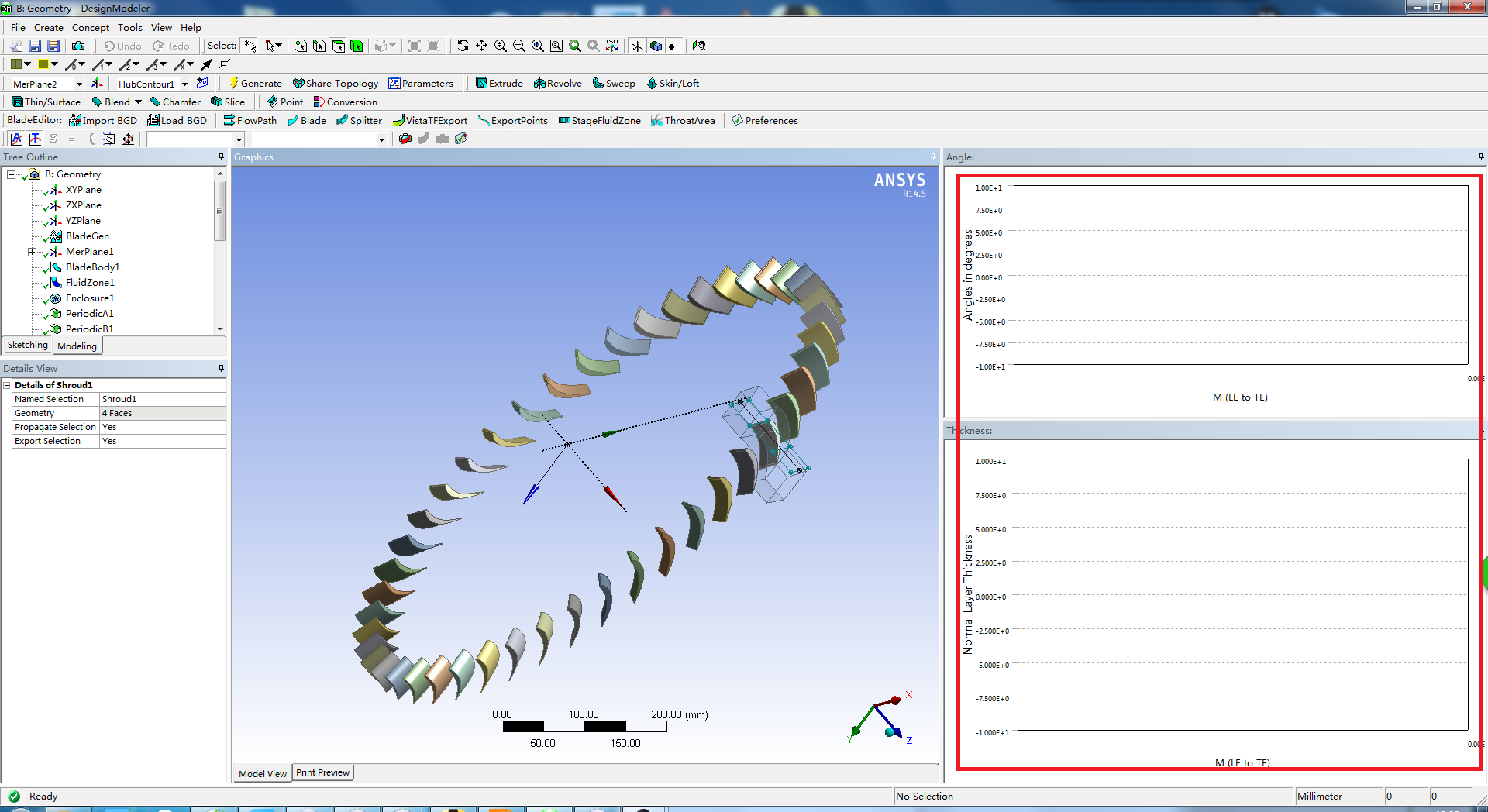Click the Chamfer tool
Viewport: 1488px width, 812px height.
(x=175, y=102)
